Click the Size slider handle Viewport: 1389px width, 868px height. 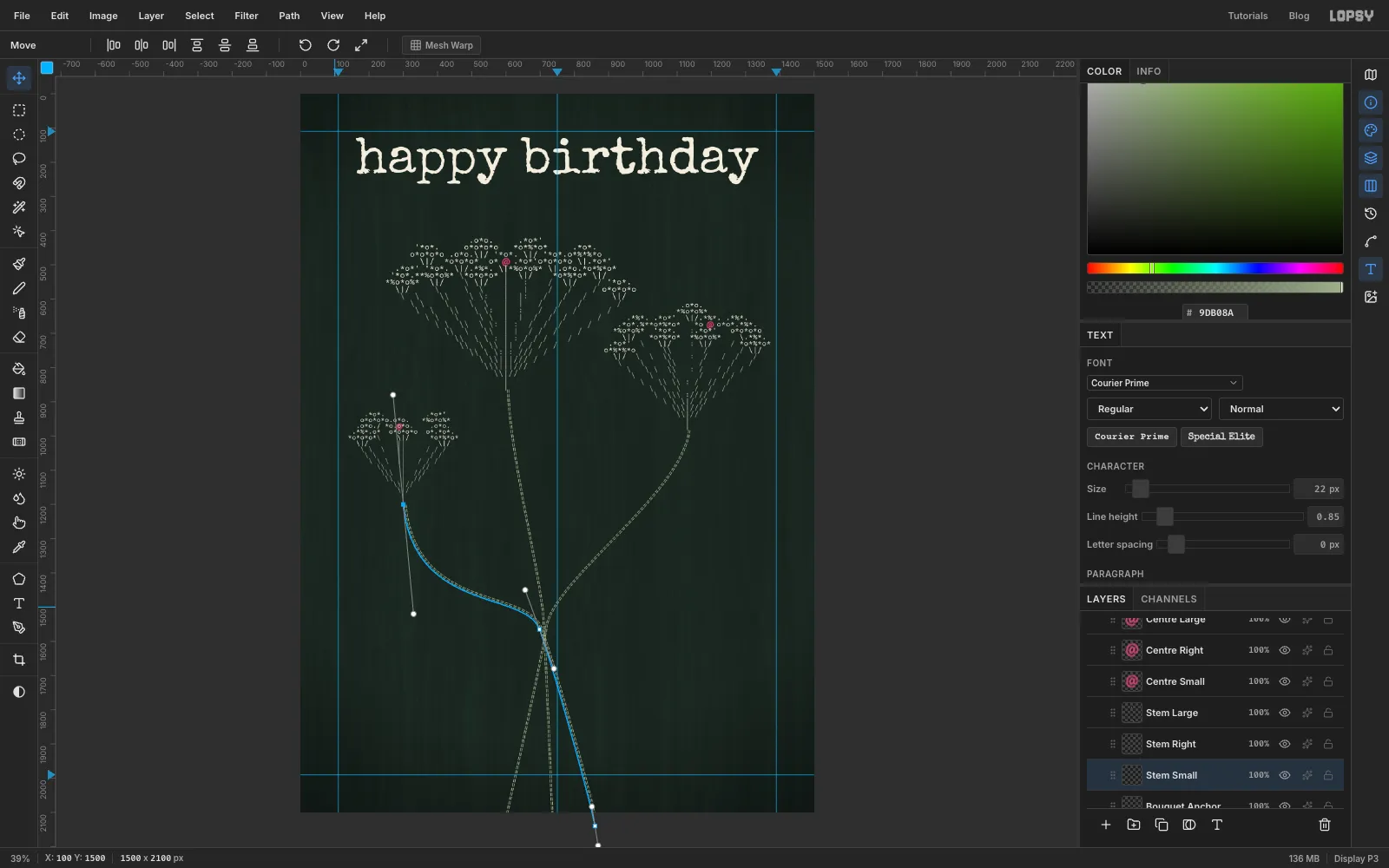click(x=1141, y=489)
